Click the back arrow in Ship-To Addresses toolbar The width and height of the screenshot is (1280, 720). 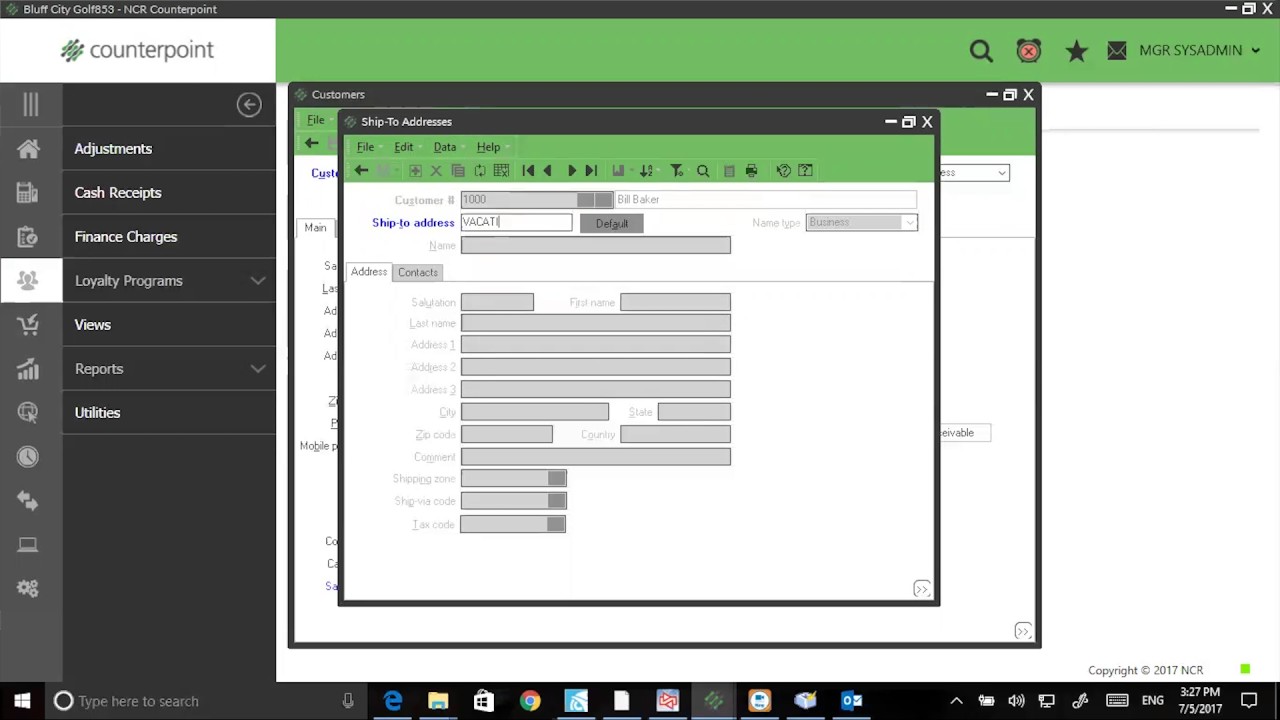coord(361,171)
